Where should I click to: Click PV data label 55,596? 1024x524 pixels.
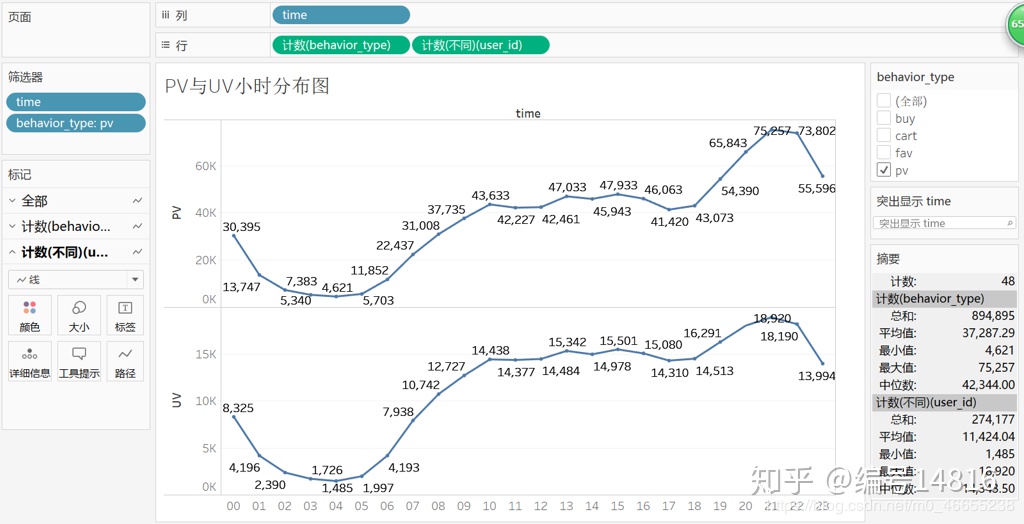pyautogui.click(x=816, y=188)
